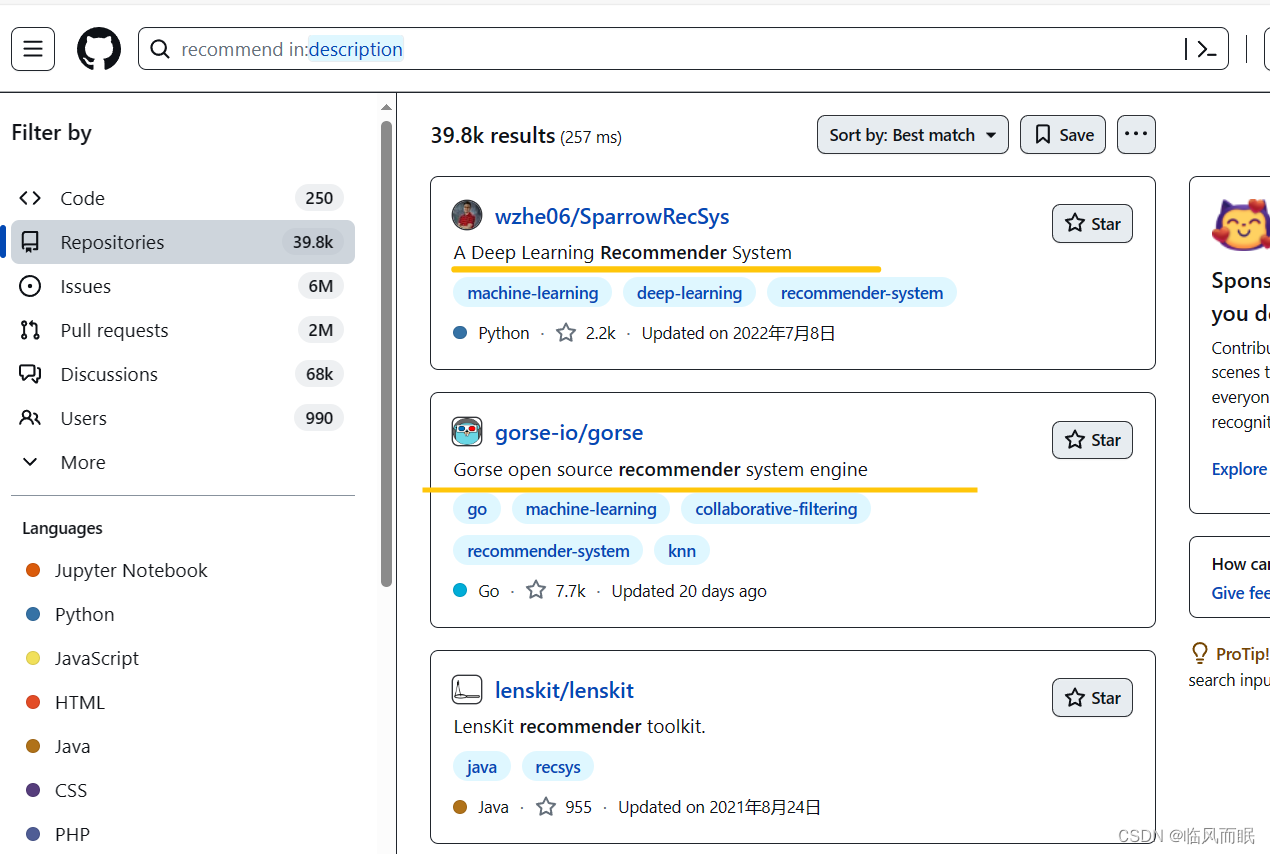Screen dimensions: 1270x854
Task: Click the 39.8k results count text
Action: (493, 135)
